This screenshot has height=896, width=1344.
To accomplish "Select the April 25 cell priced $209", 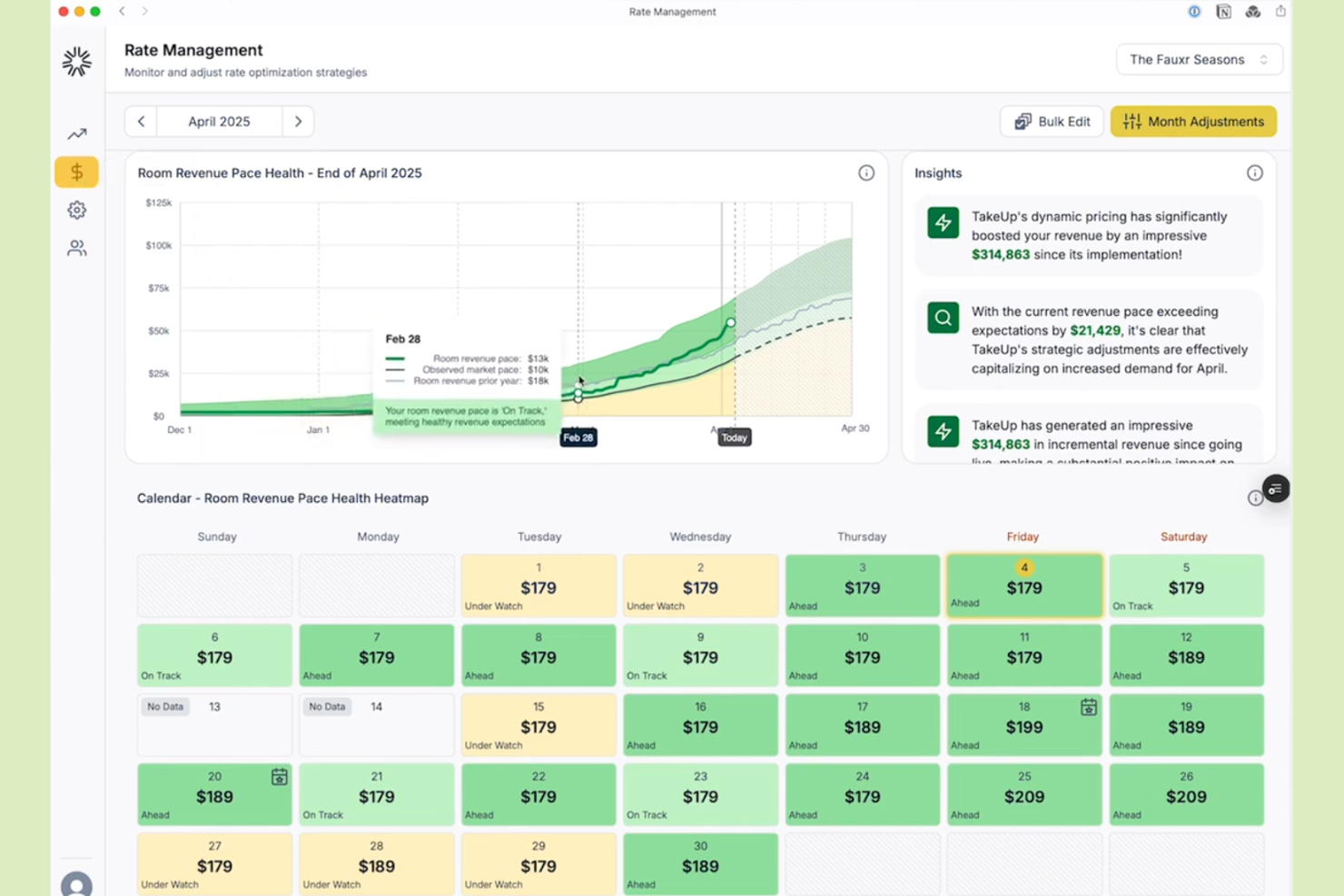I will click(x=1023, y=794).
